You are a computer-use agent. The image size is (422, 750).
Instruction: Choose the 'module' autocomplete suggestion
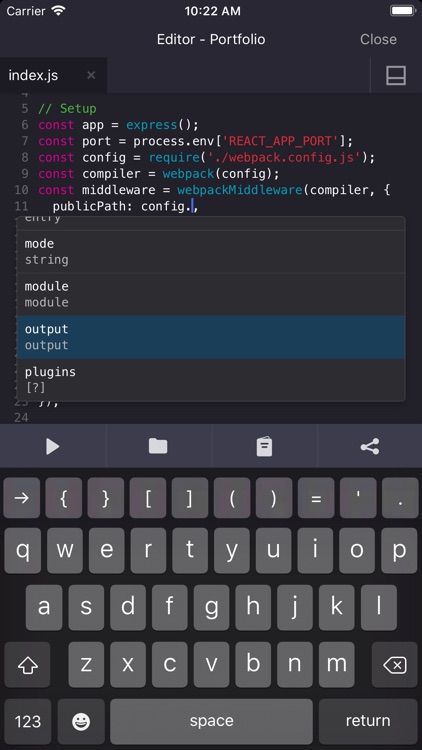[x=211, y=294]
